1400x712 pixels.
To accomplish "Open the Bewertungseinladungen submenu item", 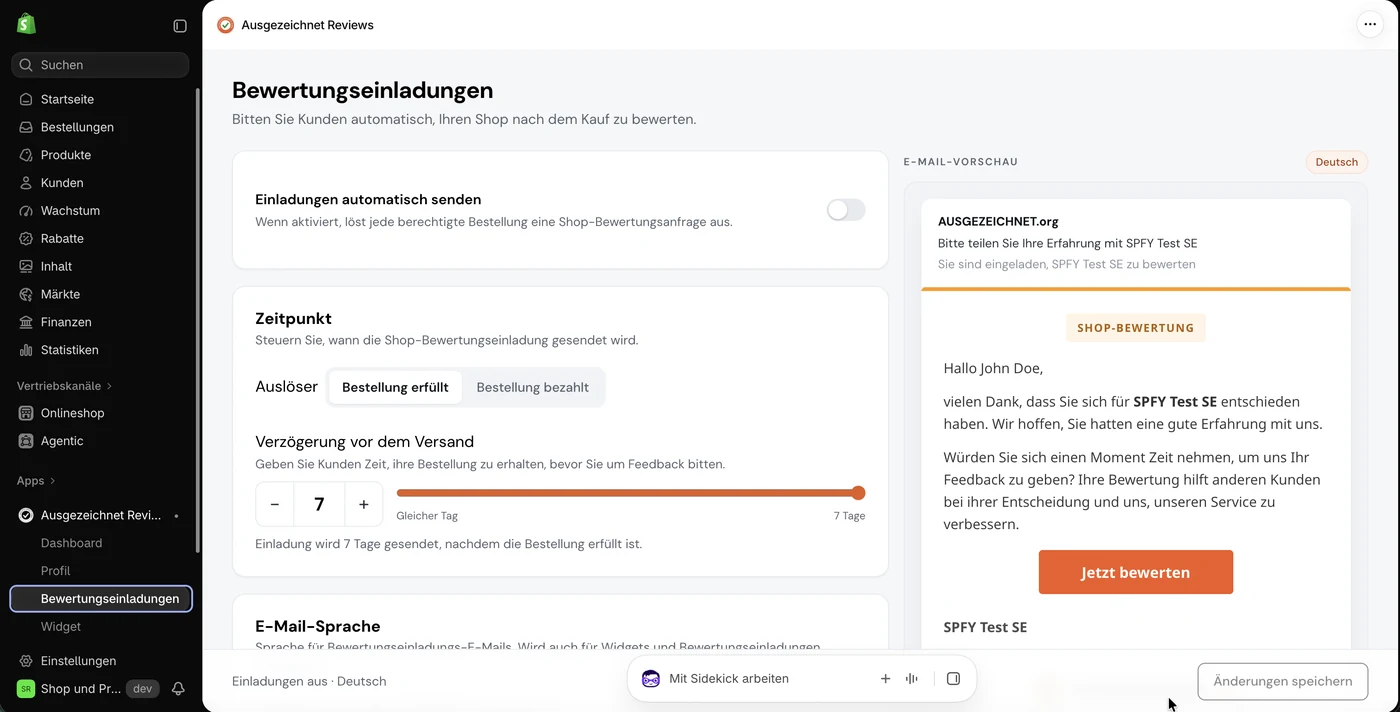I will coord(101,599).
